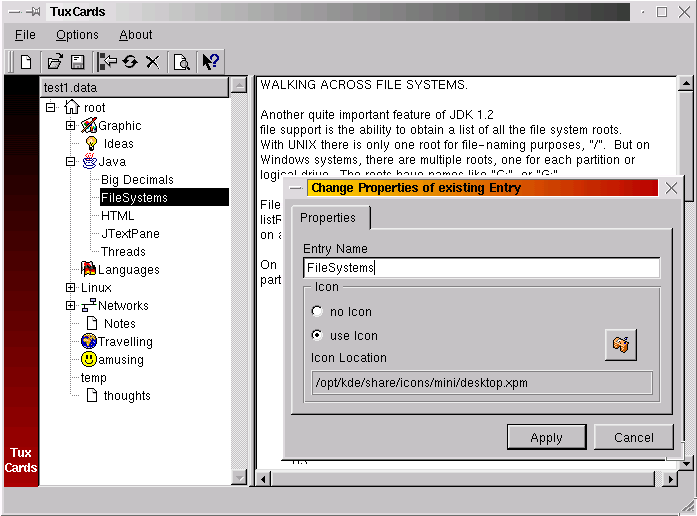Image resolution: width=697 pixels, height=516 pixels.
Task: Click the tree panel scroll up arrow
Action: coord(239,84)
